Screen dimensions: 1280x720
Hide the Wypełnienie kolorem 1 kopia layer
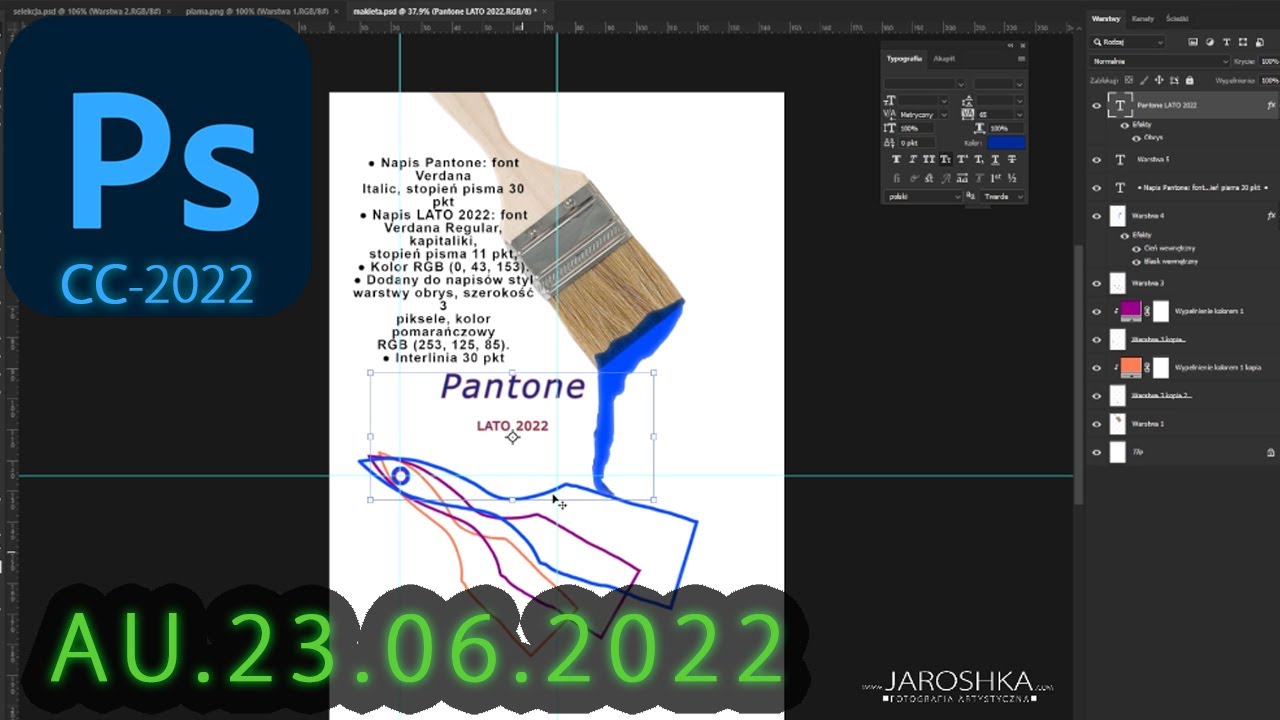coord(1097,367)
